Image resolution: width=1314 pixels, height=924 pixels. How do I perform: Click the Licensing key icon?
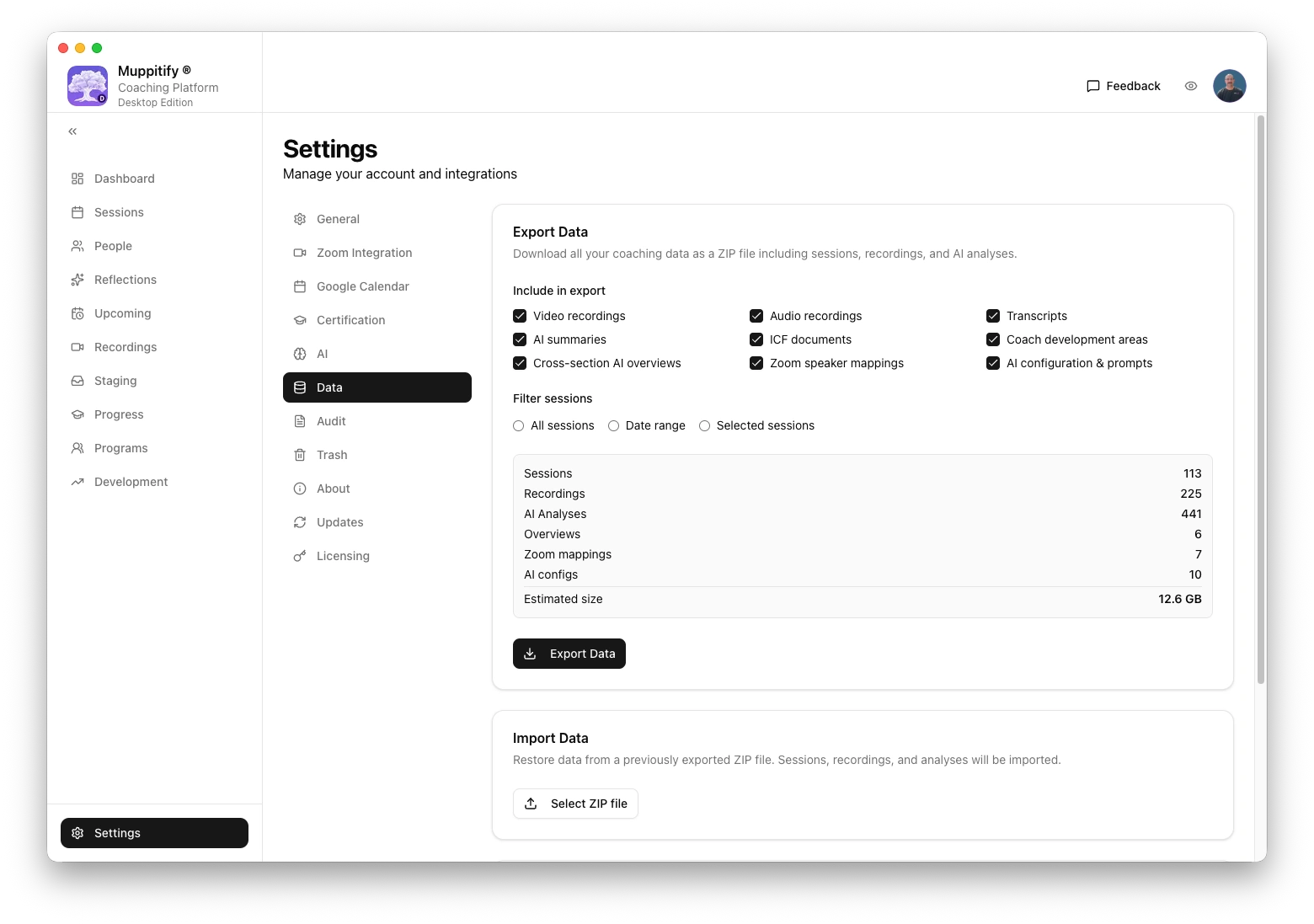[300, 556]
